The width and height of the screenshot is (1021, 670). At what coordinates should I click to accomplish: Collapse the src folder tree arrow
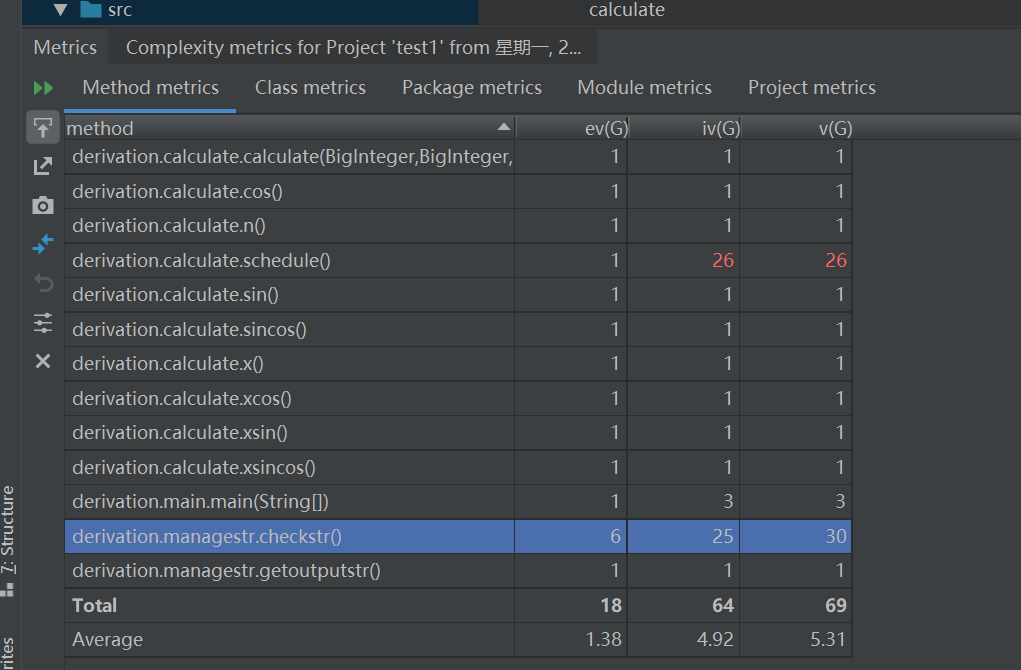[61, 10]
